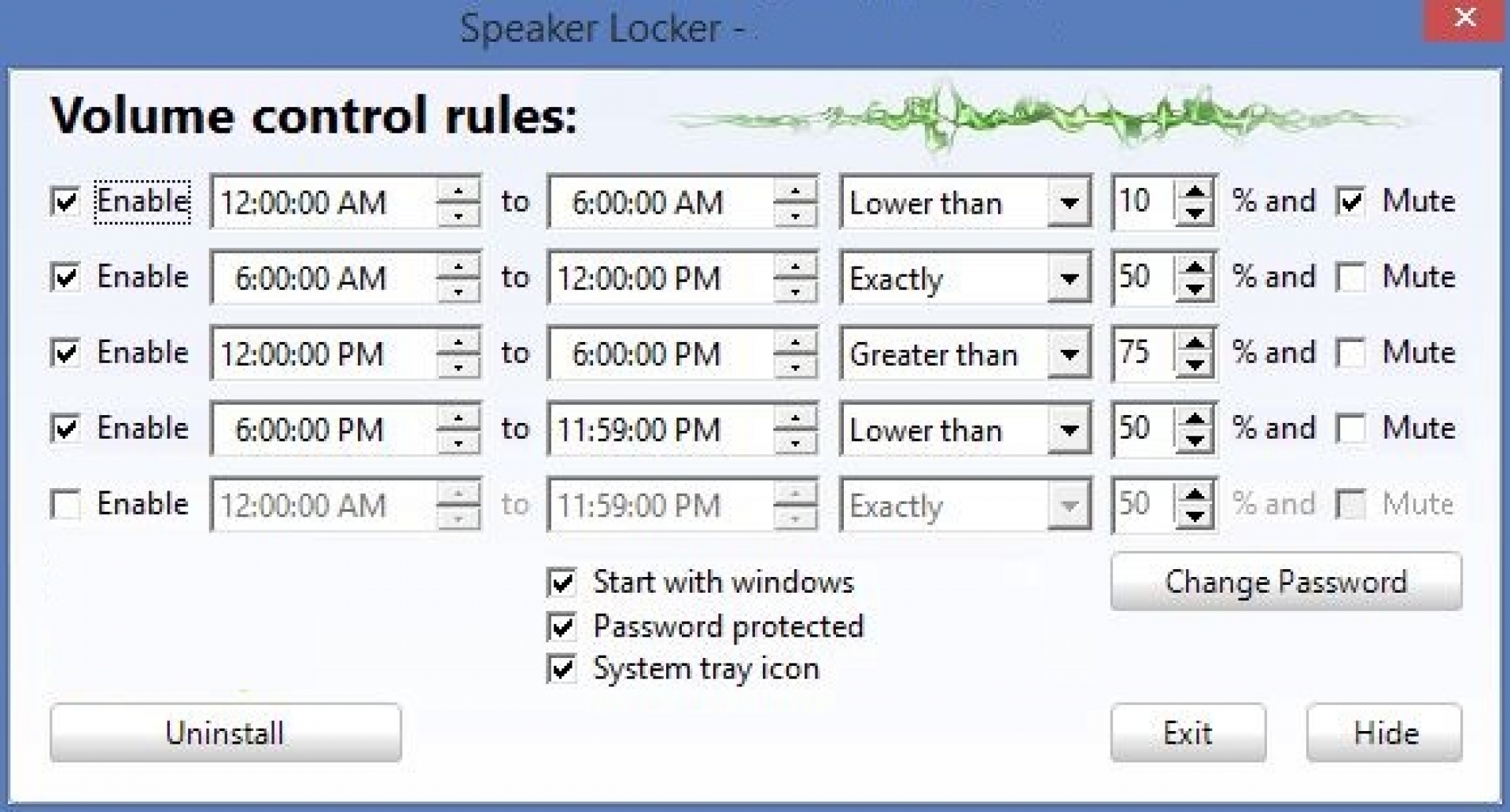Uncheck Enable on the first volume rule
Viewport: 1510px width, 812px height.
click(x=65, y=201)
